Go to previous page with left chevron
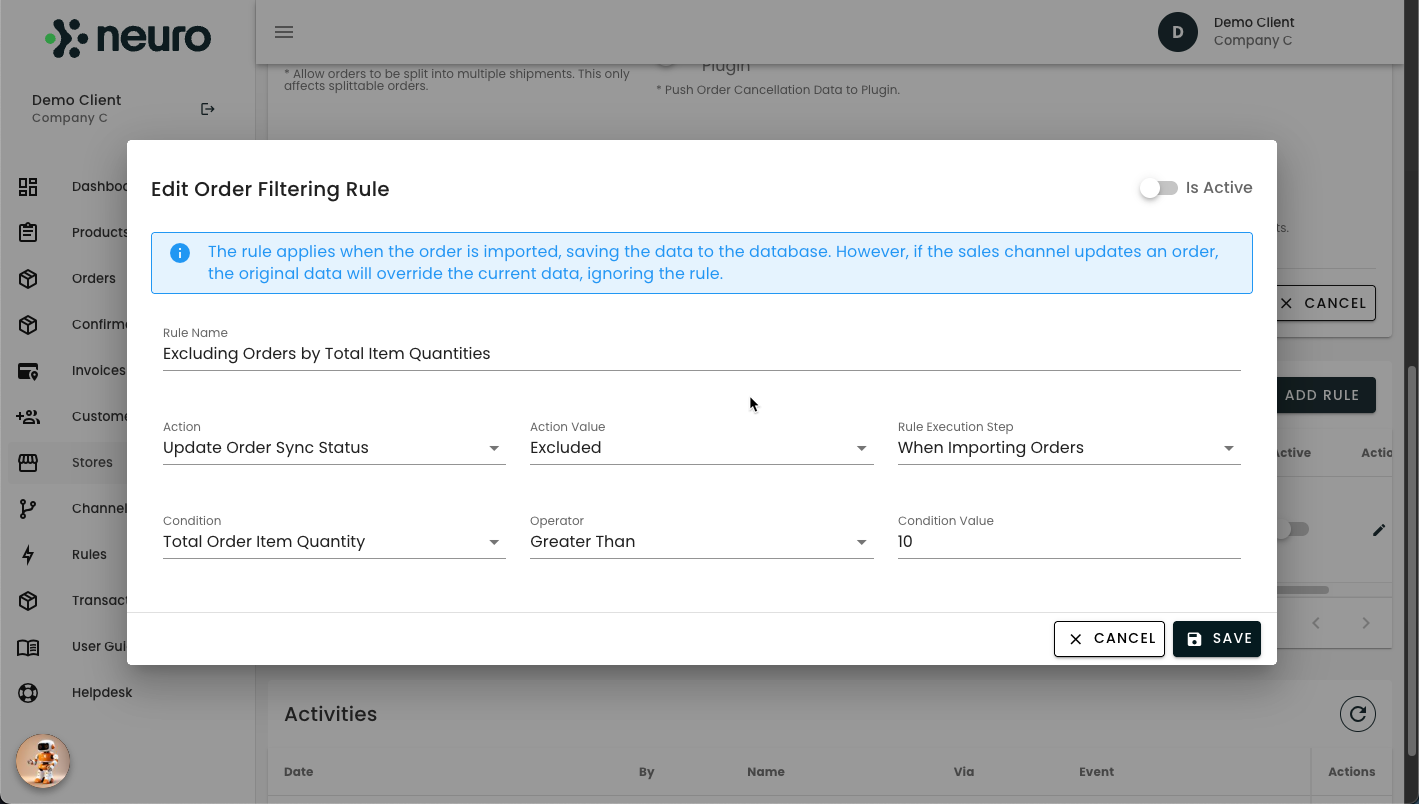The image size is (1419, 804). click(x=1316, y=623)
